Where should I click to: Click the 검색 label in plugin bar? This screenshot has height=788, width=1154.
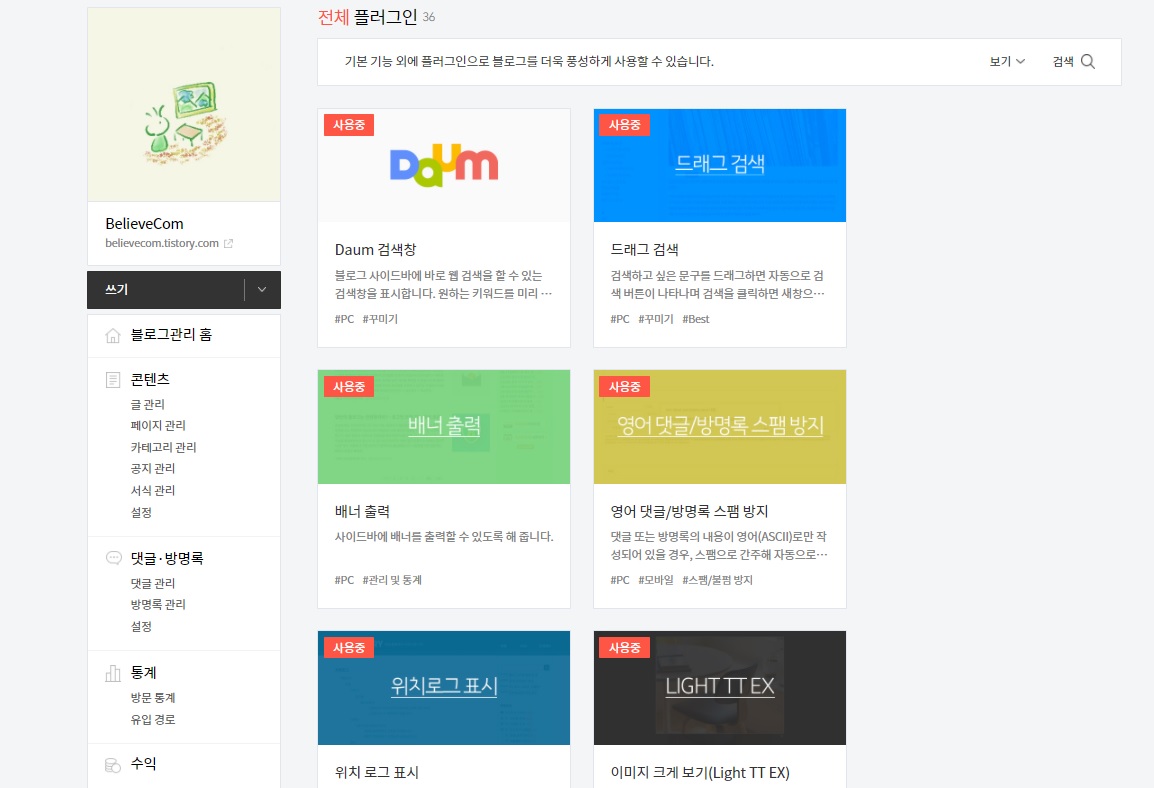(1063, 62)
